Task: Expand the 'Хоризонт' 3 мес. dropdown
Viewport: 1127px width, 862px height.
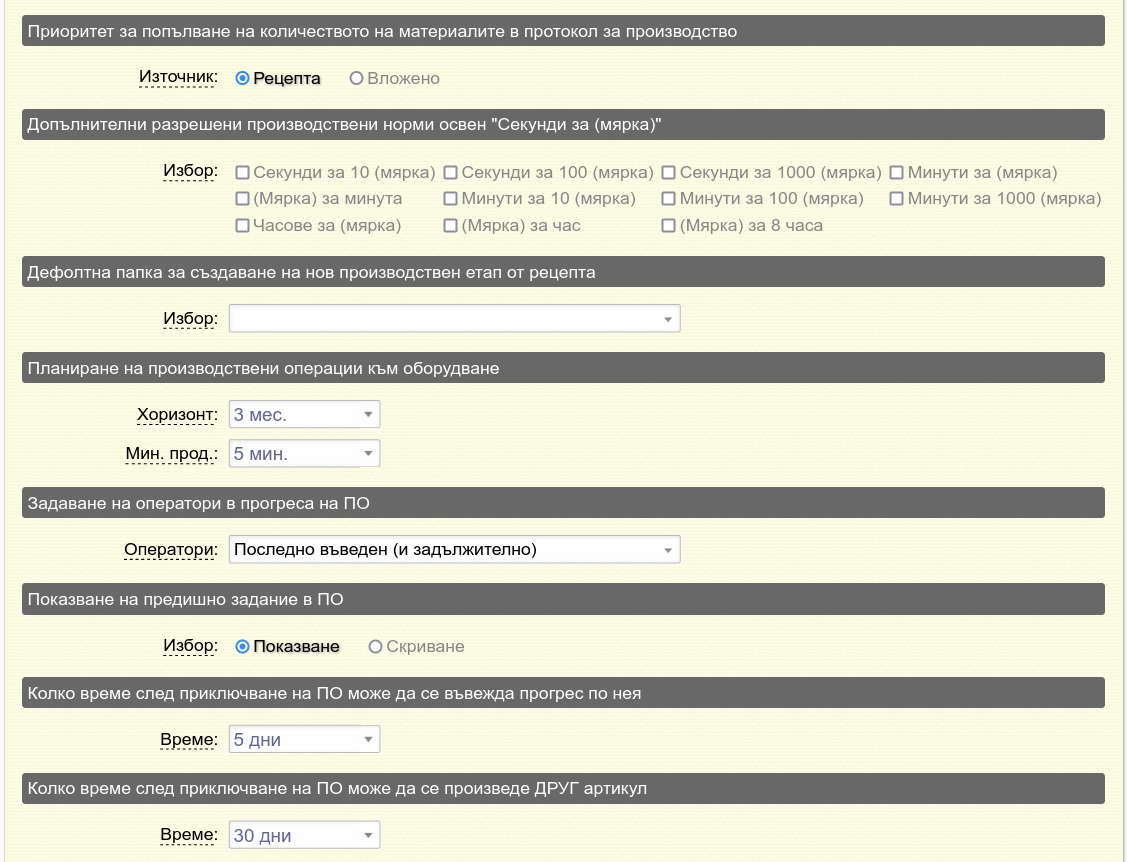Action: click(304, 415)
